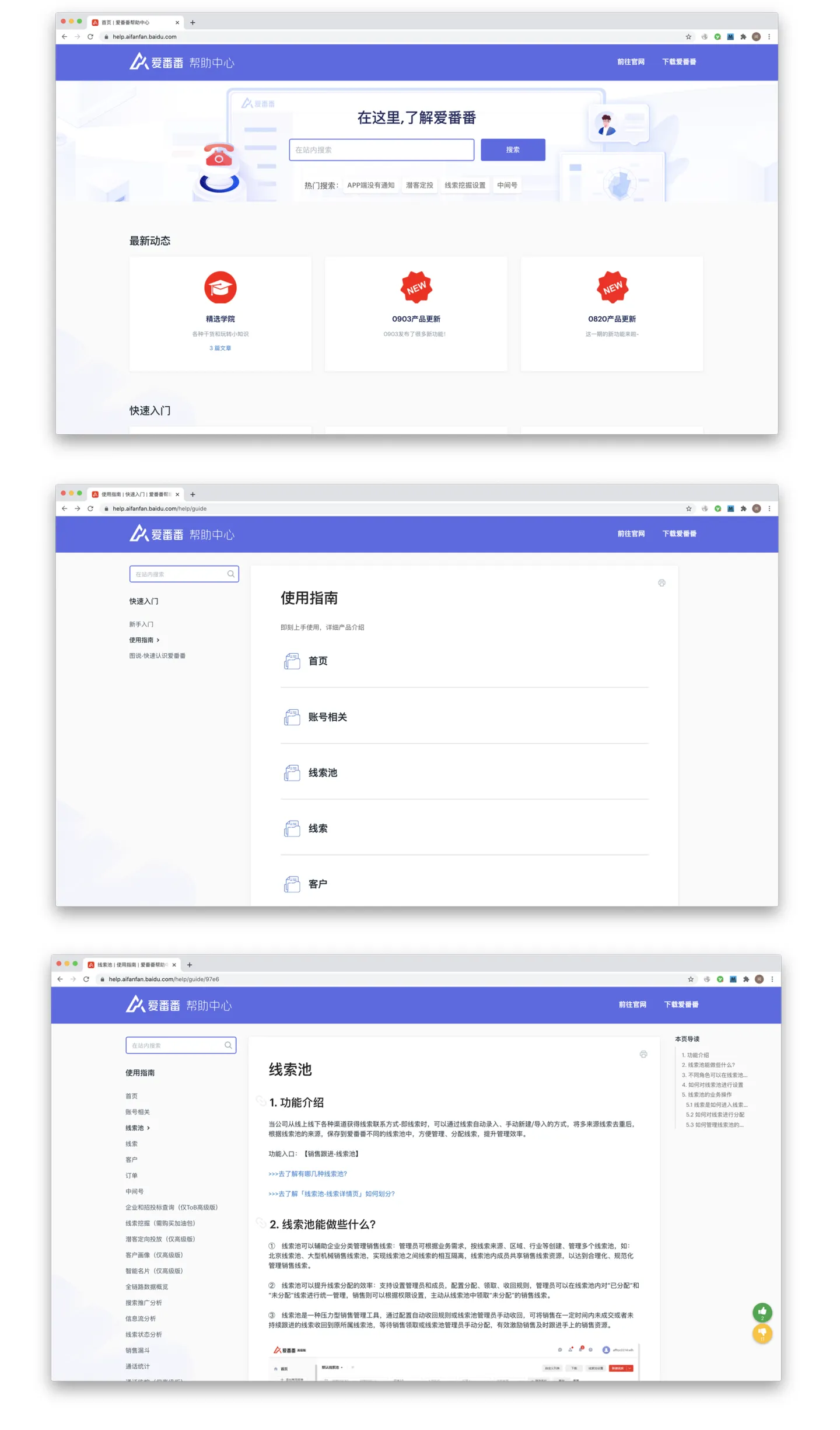Bookmark star icon in the top browser window
This screenshot has width=840, height=1430.
point(688,37)
